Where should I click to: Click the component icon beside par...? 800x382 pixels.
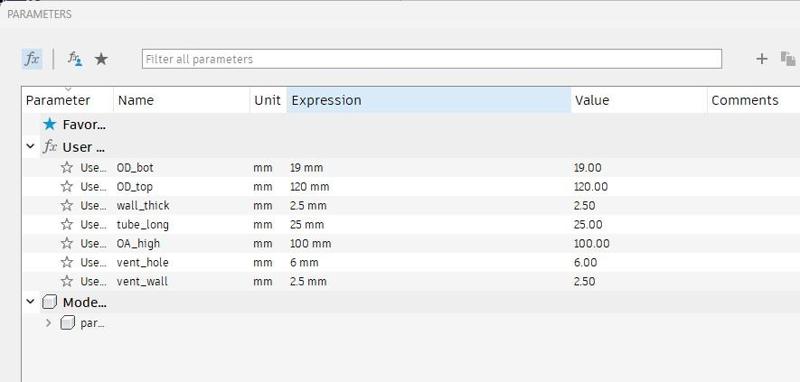point(67,323)
